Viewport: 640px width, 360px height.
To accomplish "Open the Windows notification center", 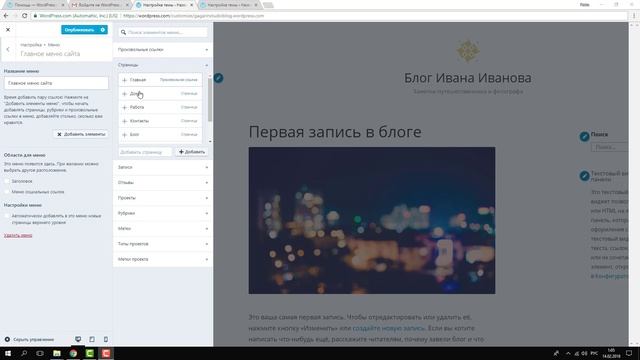I will 629,353.
